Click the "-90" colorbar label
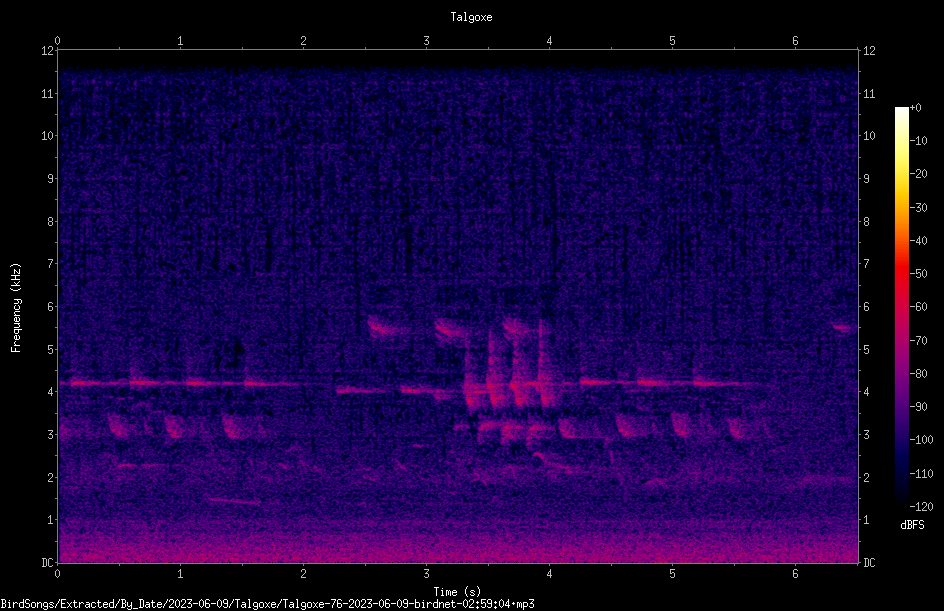Screen dimensions: 944x611 coord(918,407)
